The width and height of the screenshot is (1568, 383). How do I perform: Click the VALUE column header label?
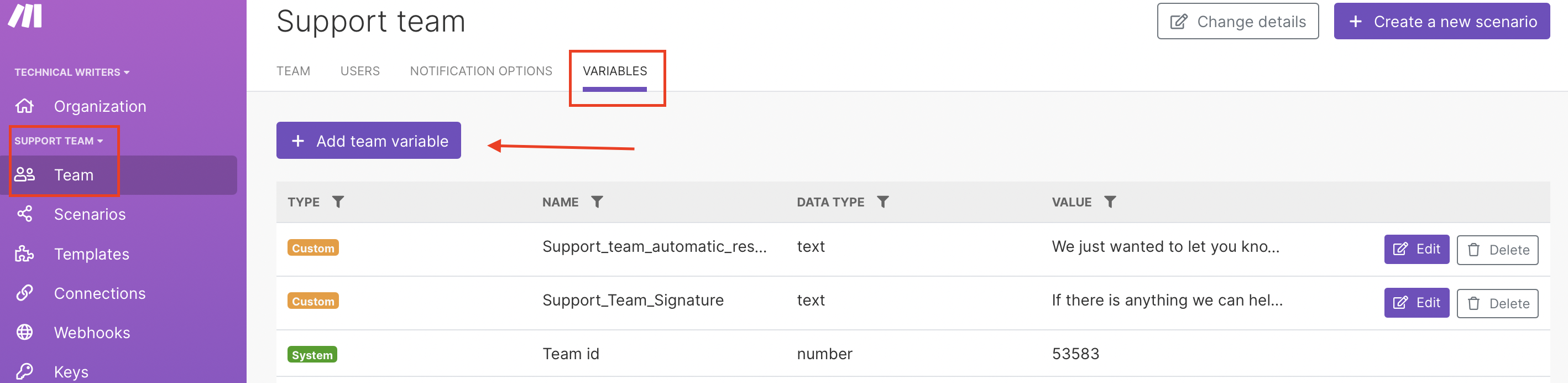pos(1072,202)
